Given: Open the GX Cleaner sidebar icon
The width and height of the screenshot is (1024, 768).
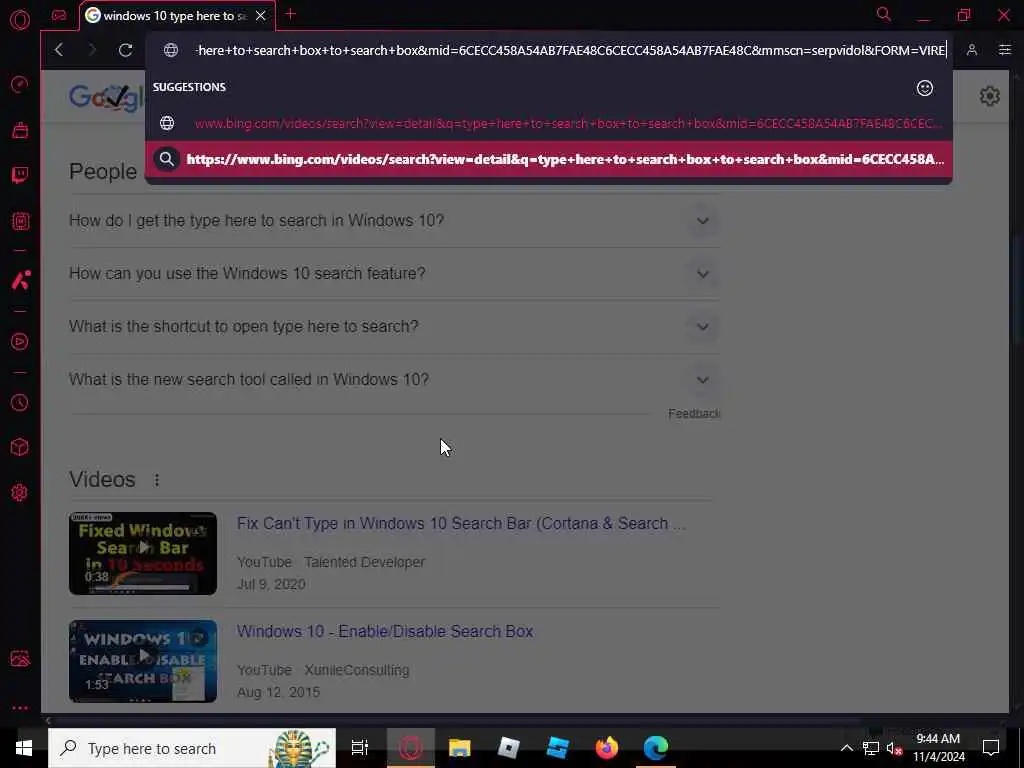Looking at the screenshot, I should (20, 130).
